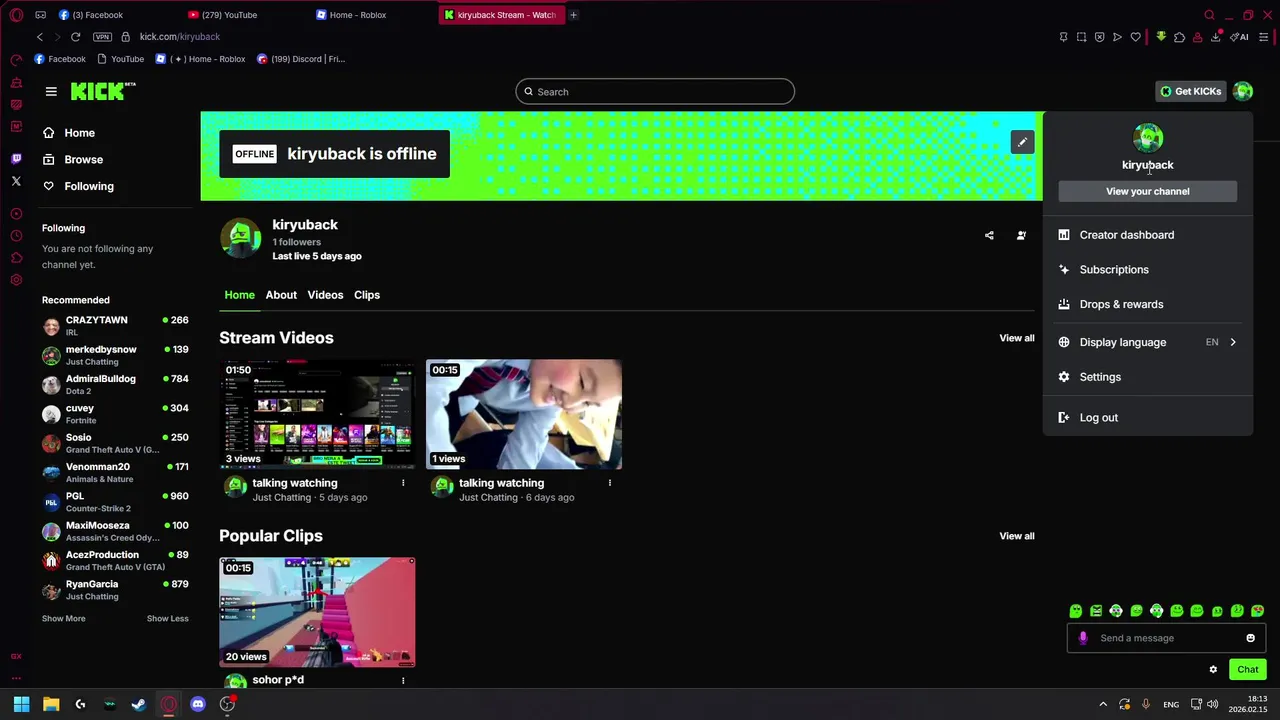This screenshot has width=1280, height=720.
Task: Open the X panel in Opera sidebar
Action: pos(16,181)
